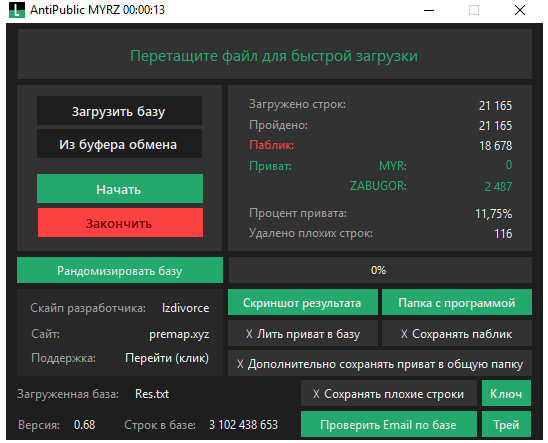Click the 0% progress bar
548x443 pixels.
click(380, 270)
